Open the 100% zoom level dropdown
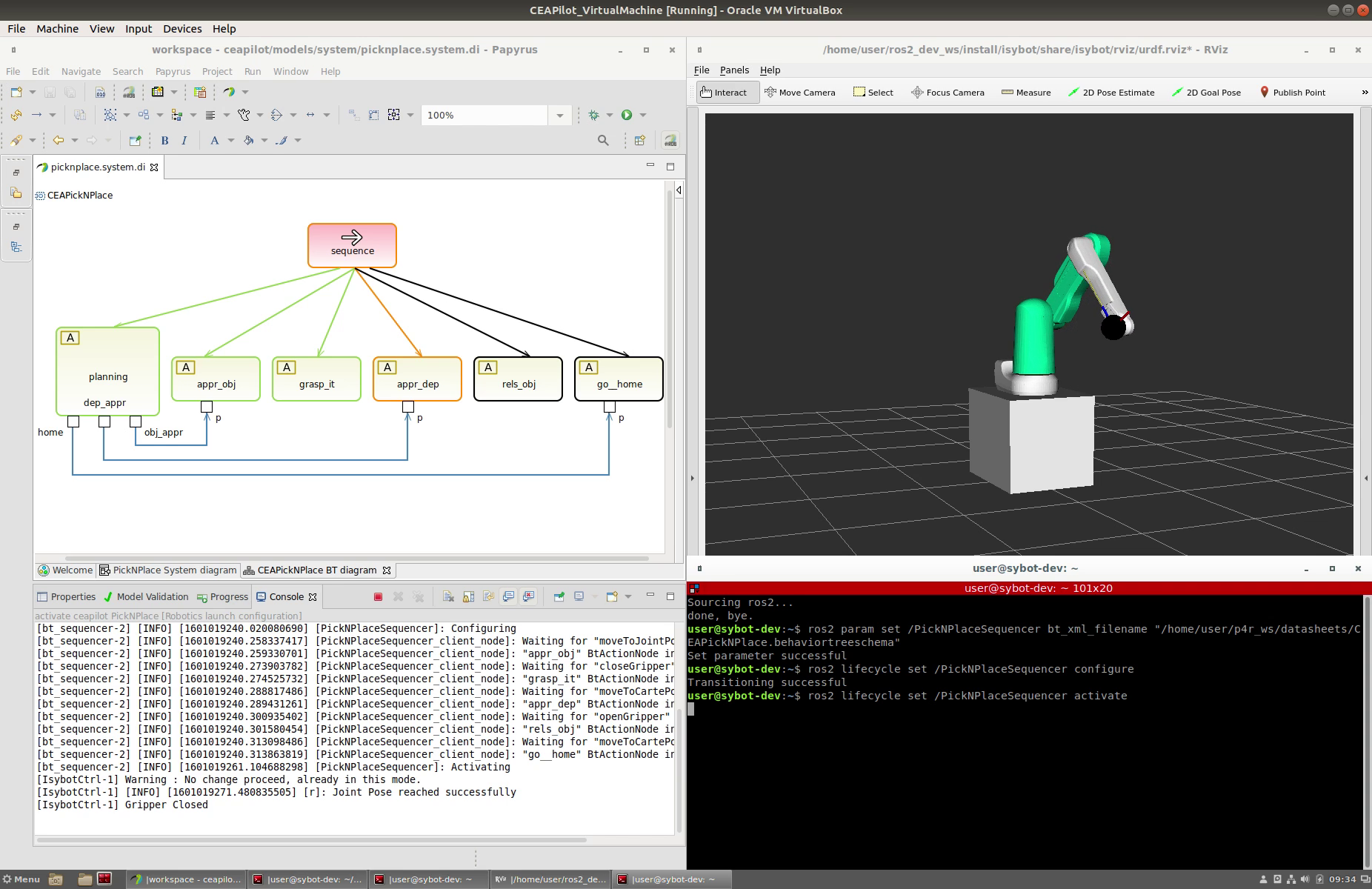 (x=560, y=115)
